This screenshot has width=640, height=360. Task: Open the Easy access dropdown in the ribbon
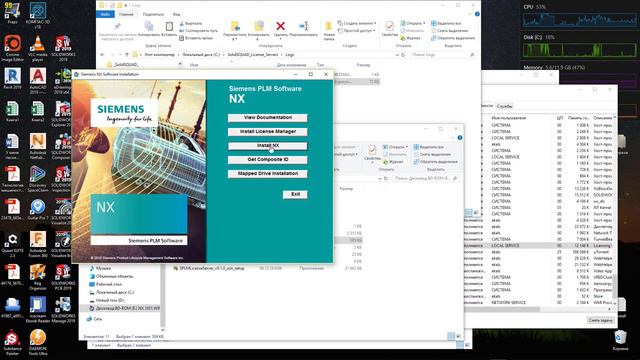pyautogui.click(x=356, y=31)
